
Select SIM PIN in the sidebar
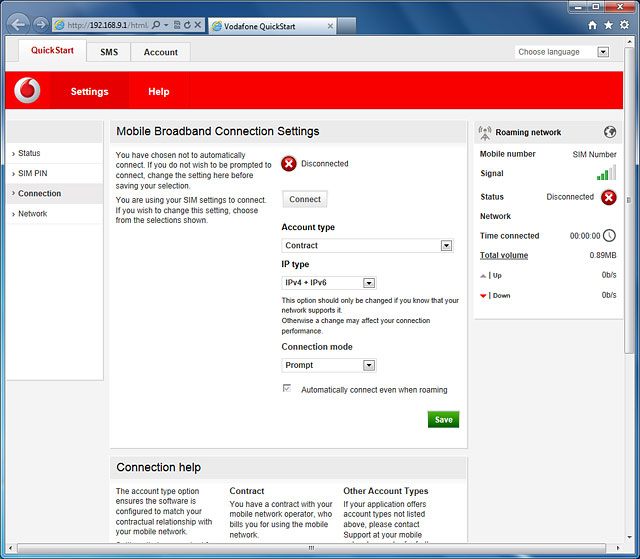click(33, 173)
